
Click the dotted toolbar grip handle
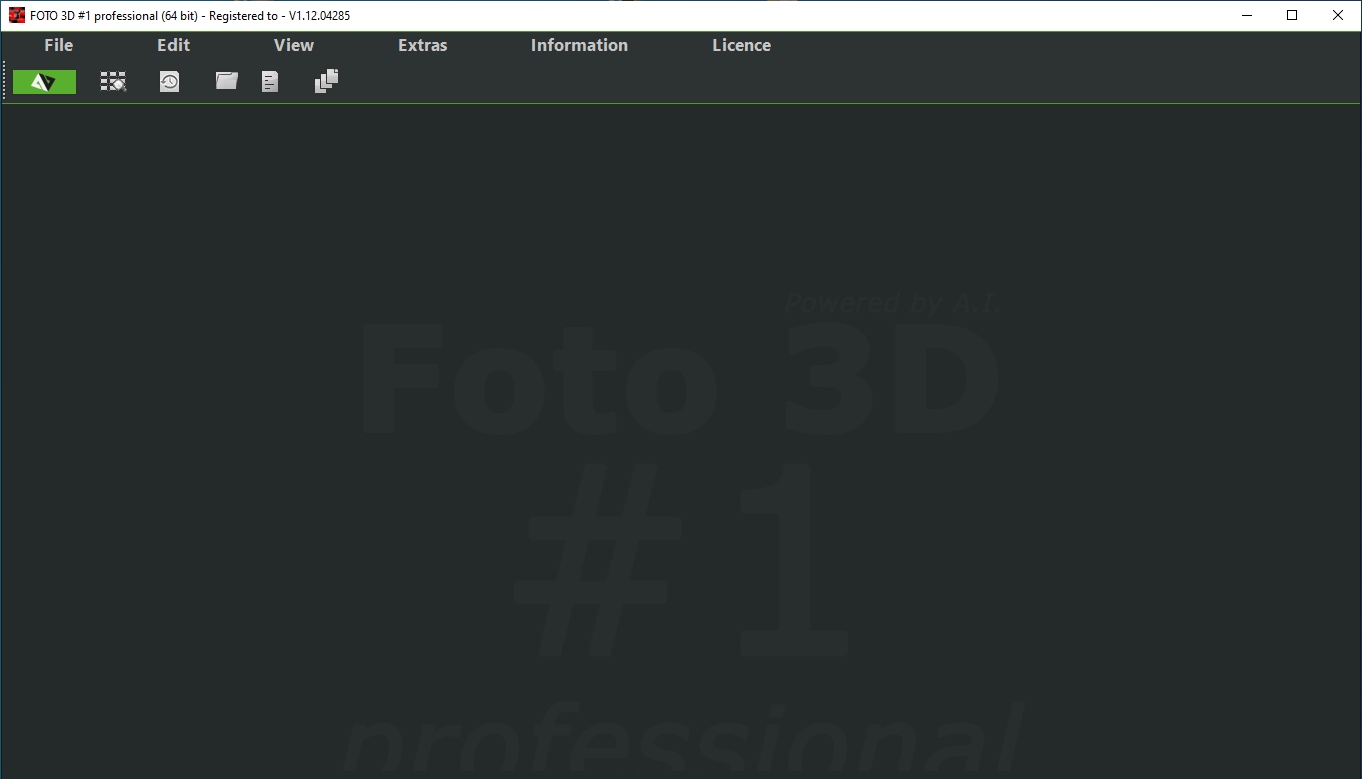point(5,82)
